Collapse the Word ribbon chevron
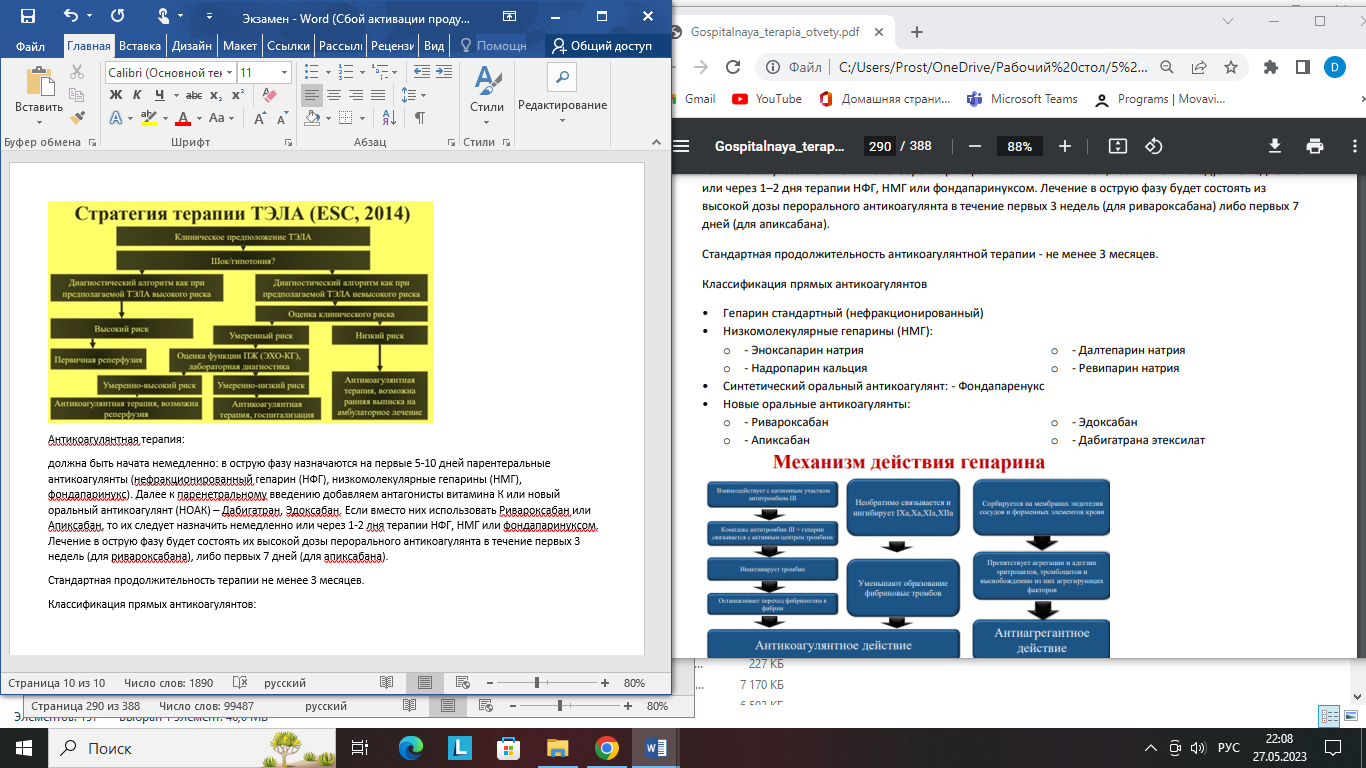The width and height of the screenshot is (1366, 768). (x=658, y=143)
